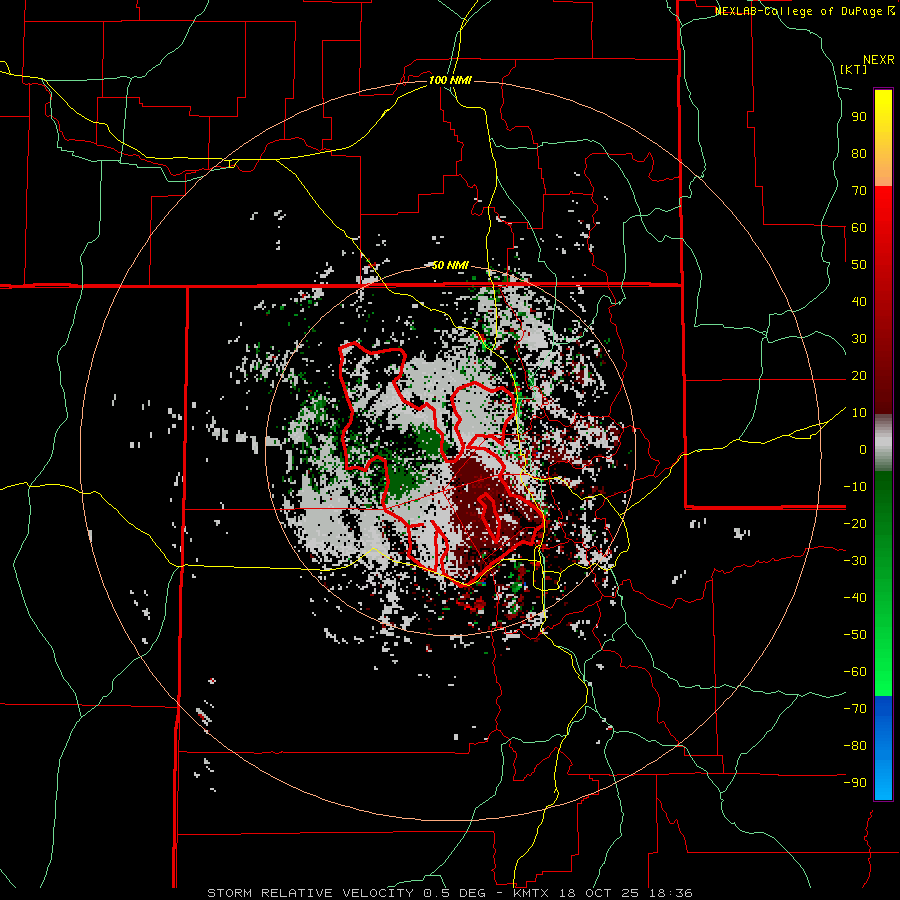This screenshot has height=900, width=900.
Task: Select the -10 value on velocity scale
Action: point(855,487)
